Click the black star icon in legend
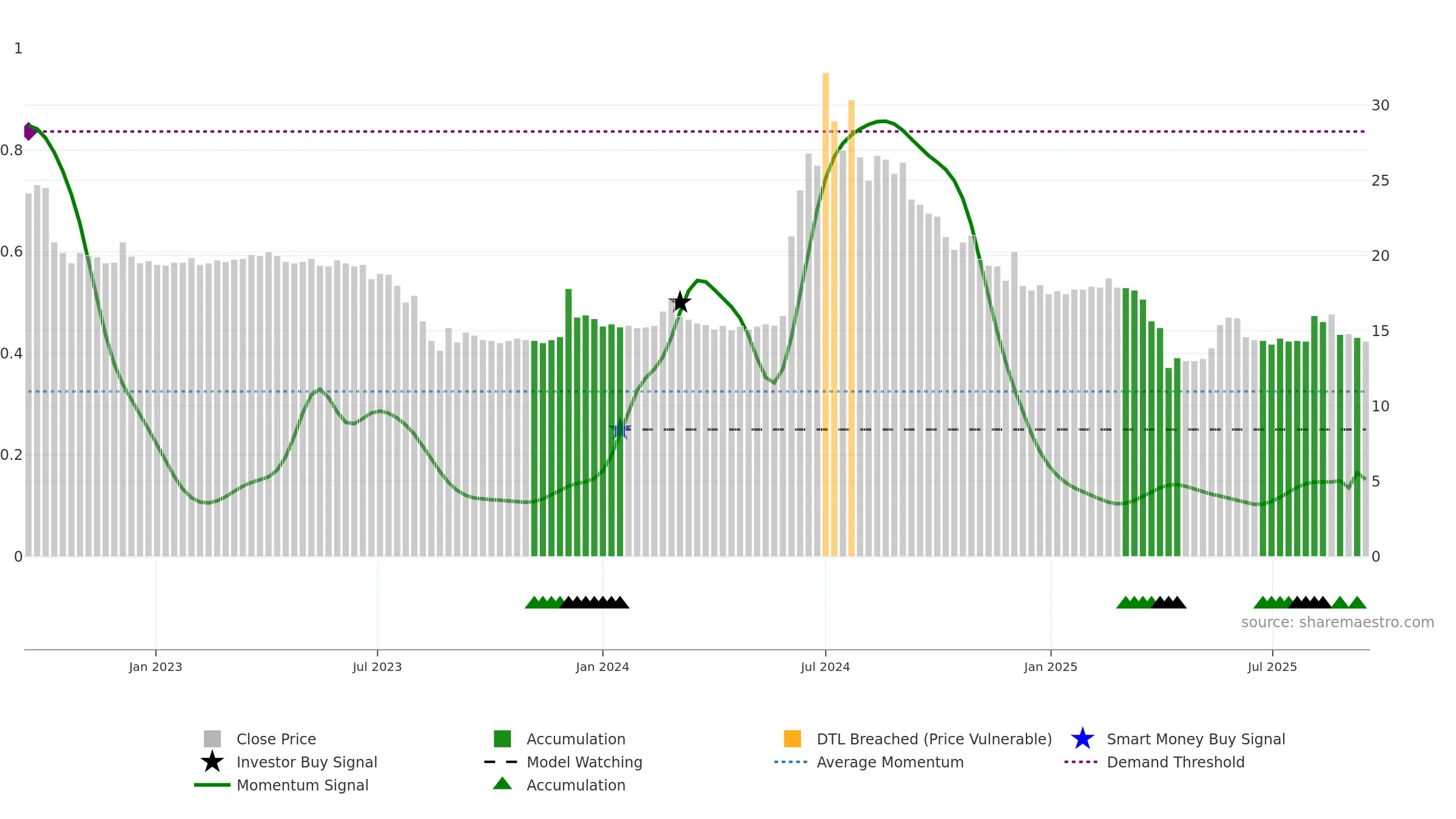Viewport: 1456px width, 819px height. 212,762
